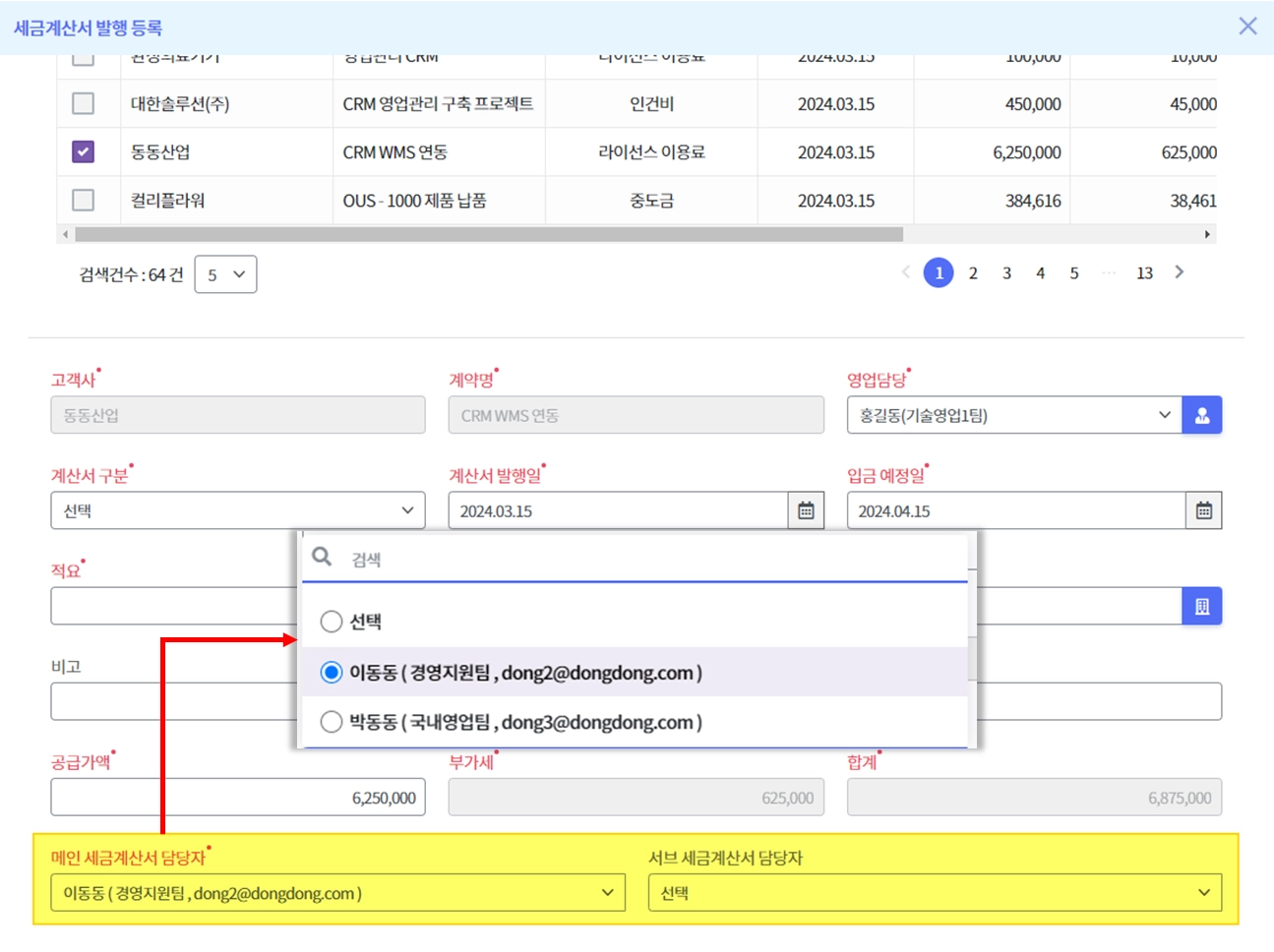Click the search magnifier icon in dropdown
The image size is (1274, 952).
click(x=322, y=558)
